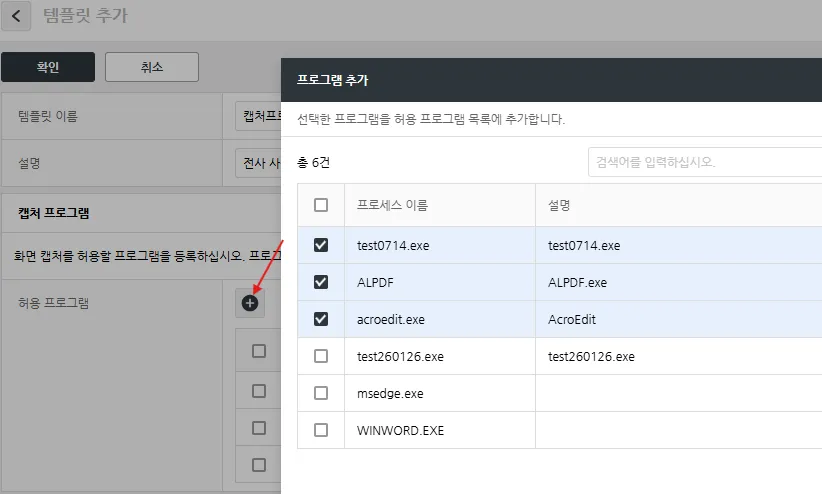Select the test0714.exe process name cell

pos(440,245)
